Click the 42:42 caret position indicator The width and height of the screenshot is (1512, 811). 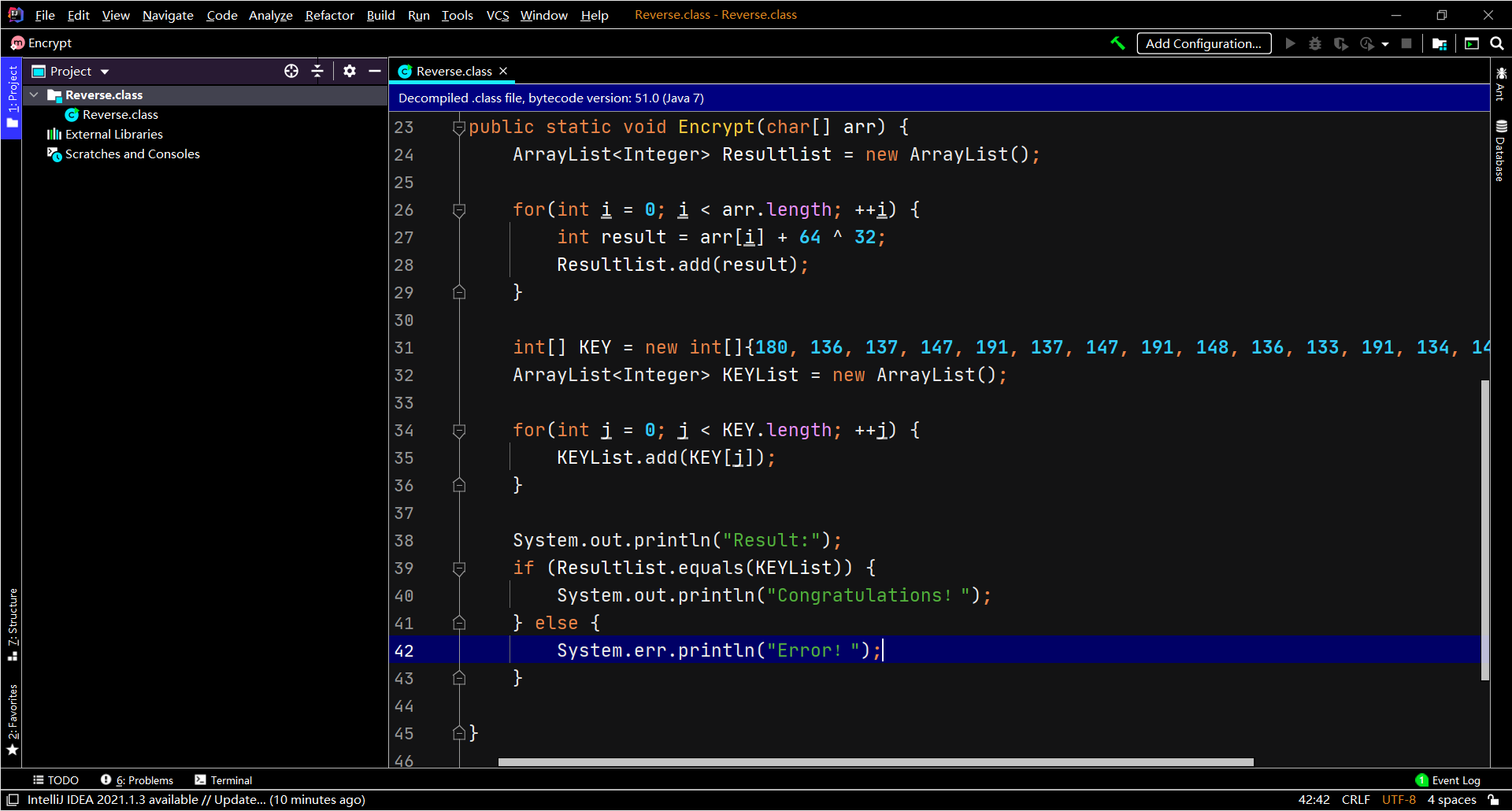(1314, 799)
